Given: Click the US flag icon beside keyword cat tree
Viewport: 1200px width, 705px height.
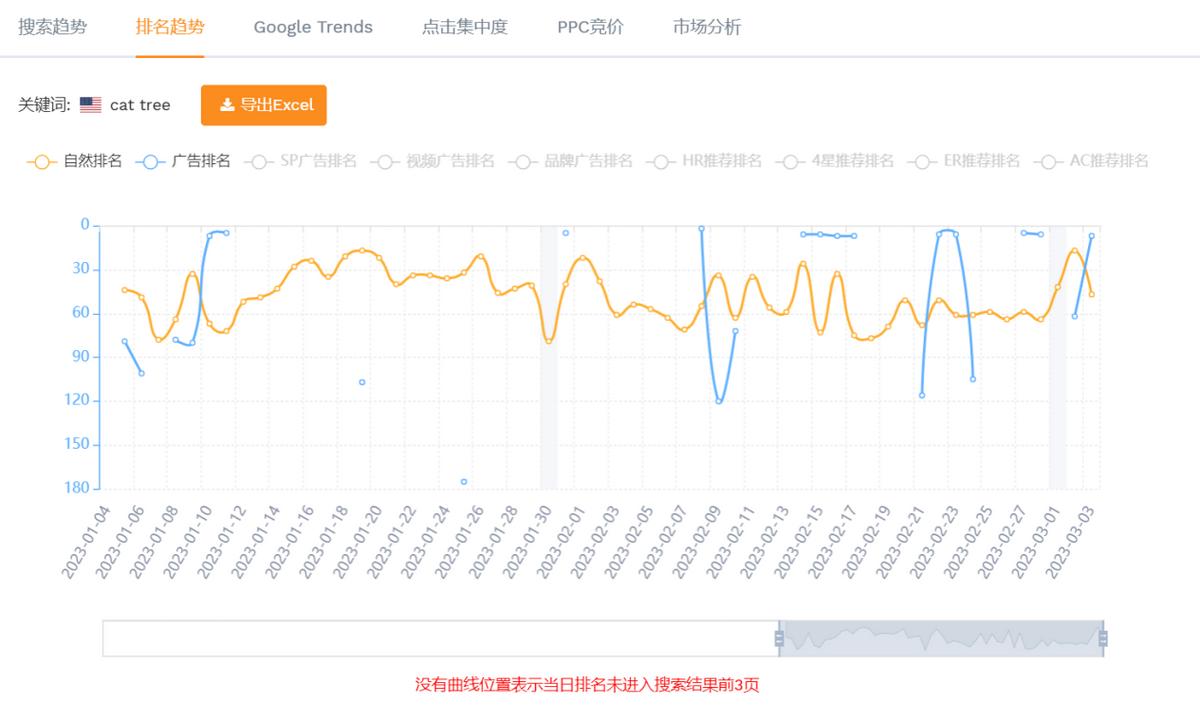Looking at the screenshot, I should [90, 104].
